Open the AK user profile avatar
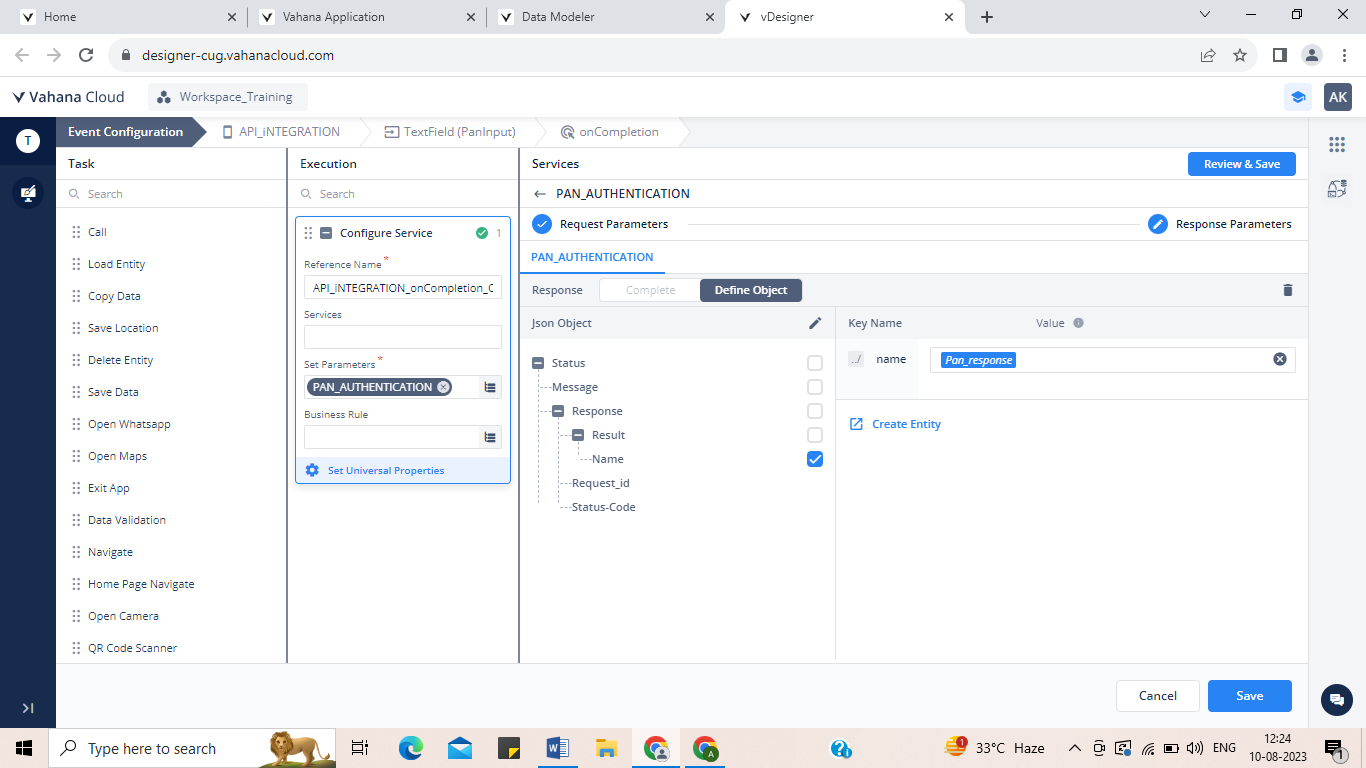 point(1338,97)
